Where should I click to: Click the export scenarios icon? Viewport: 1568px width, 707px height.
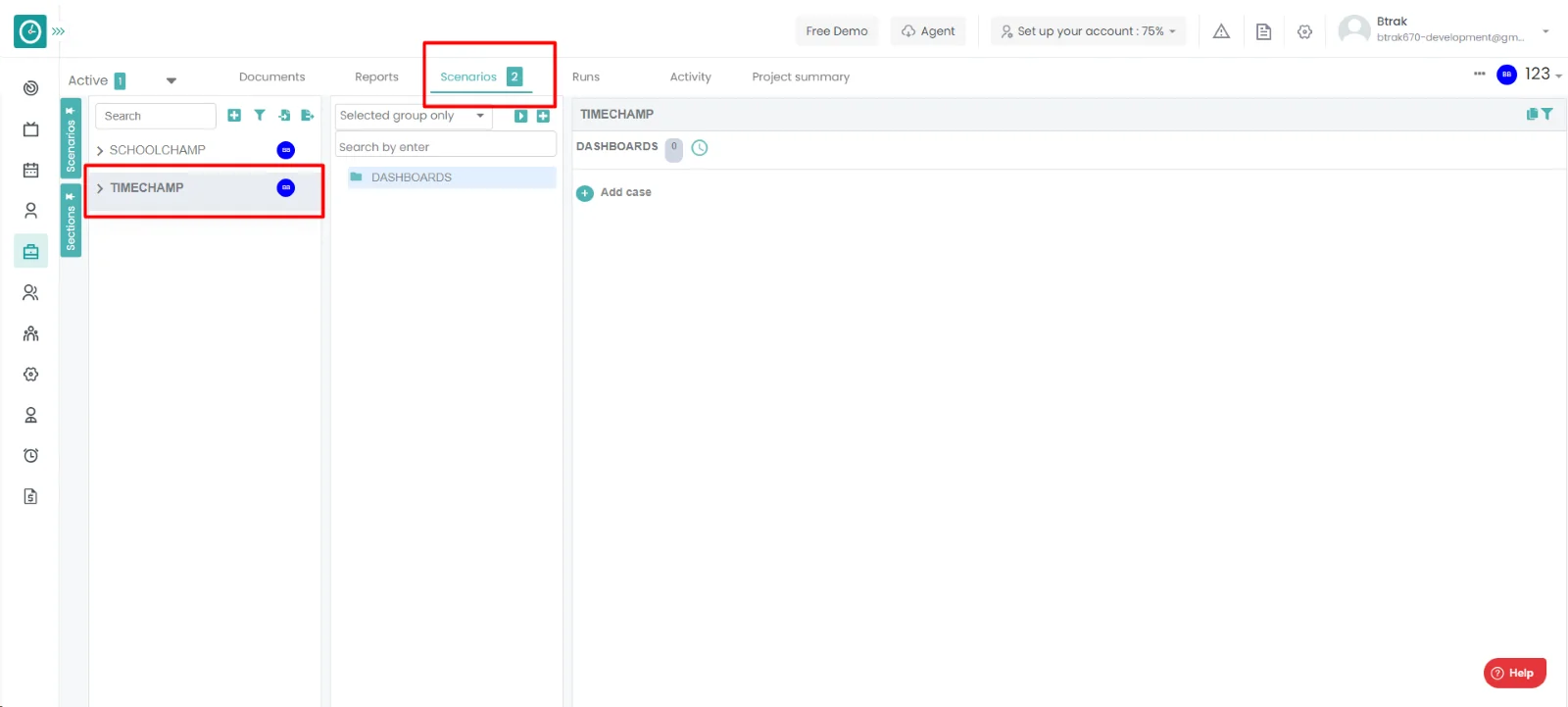click(x=307, y=116)
